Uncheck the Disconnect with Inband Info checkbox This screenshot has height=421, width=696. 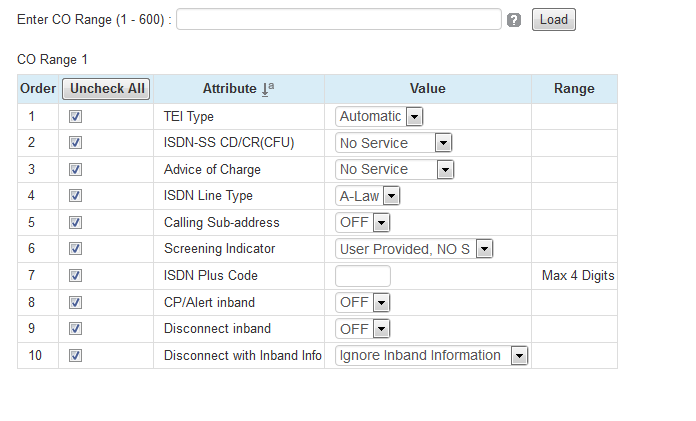click(x=75, y=356)
